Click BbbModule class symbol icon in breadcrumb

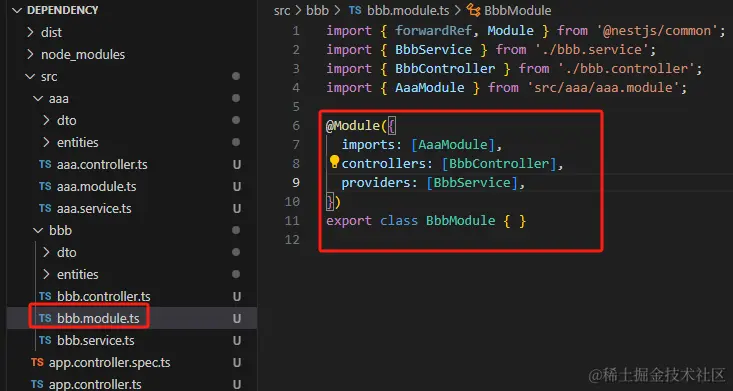(x=474, y=10)
